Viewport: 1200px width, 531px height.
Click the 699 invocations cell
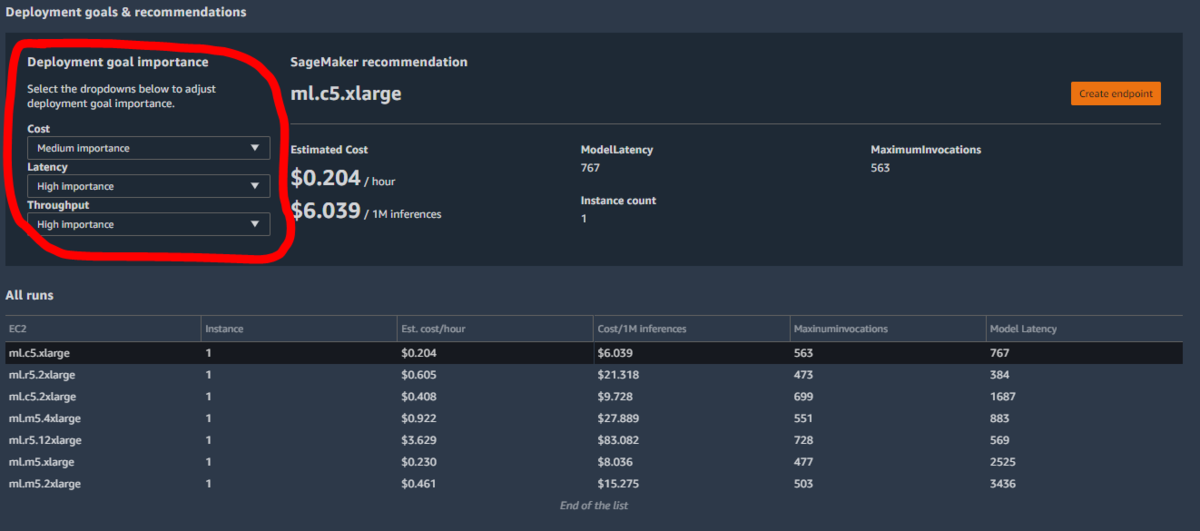(x=803, y=397)
